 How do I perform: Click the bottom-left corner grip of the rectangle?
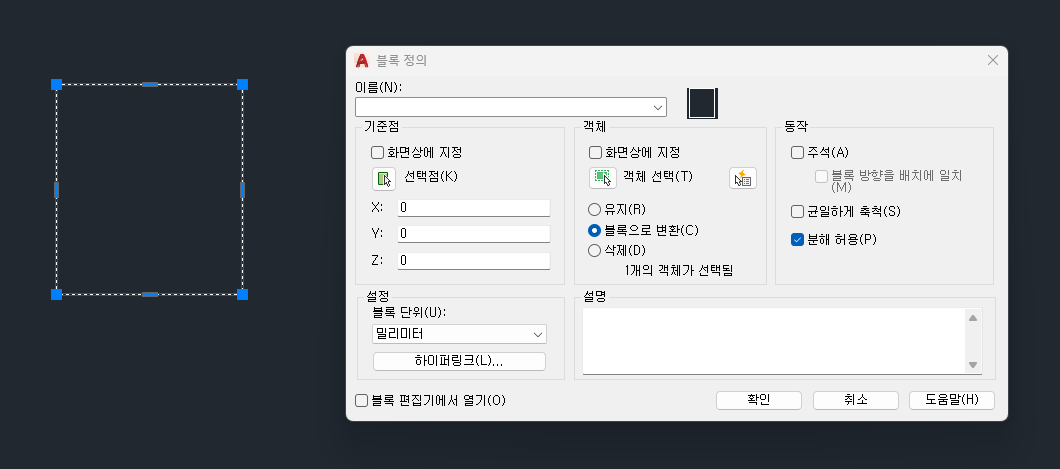click(x=57, y=295)
